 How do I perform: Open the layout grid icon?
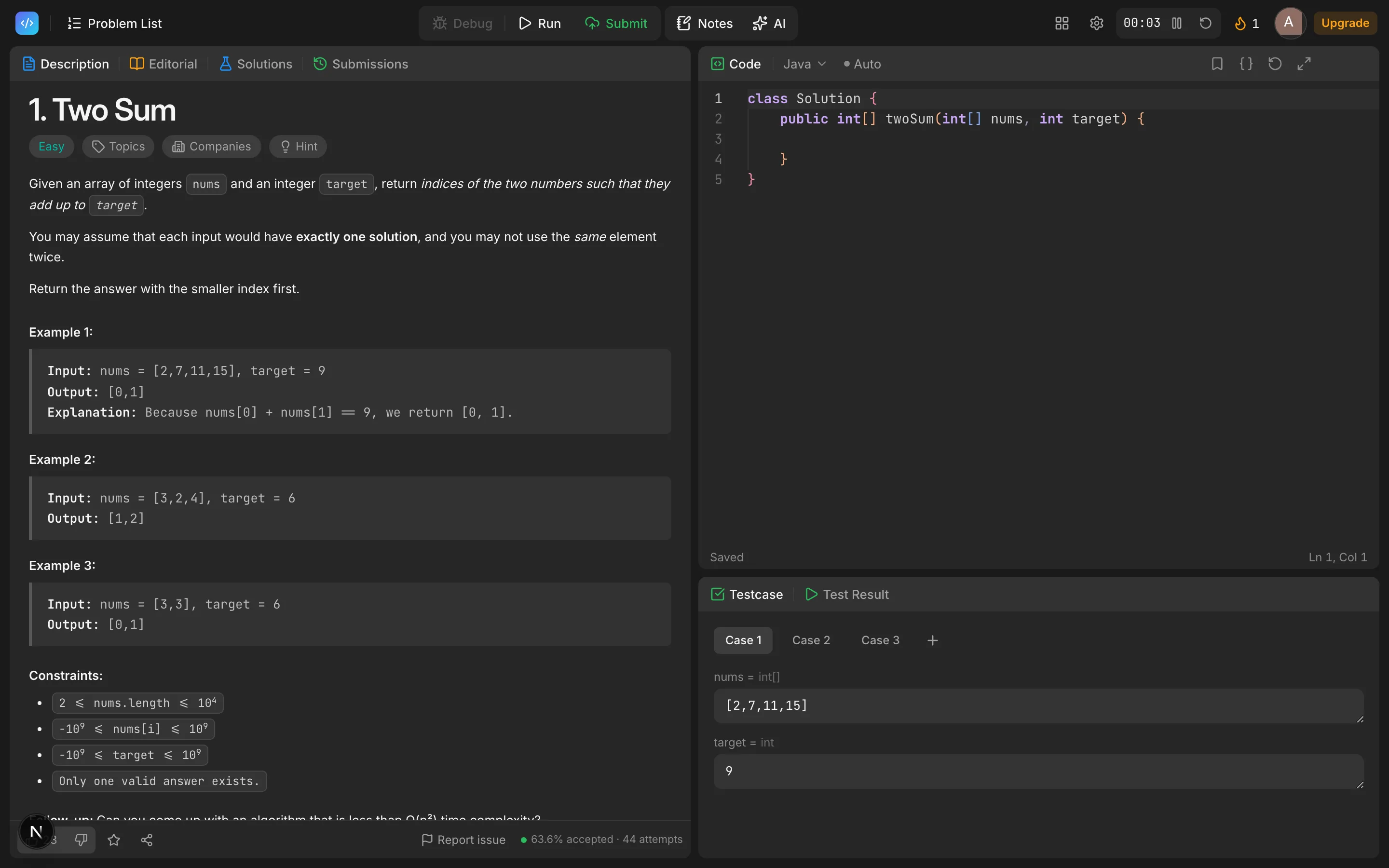1061,23
